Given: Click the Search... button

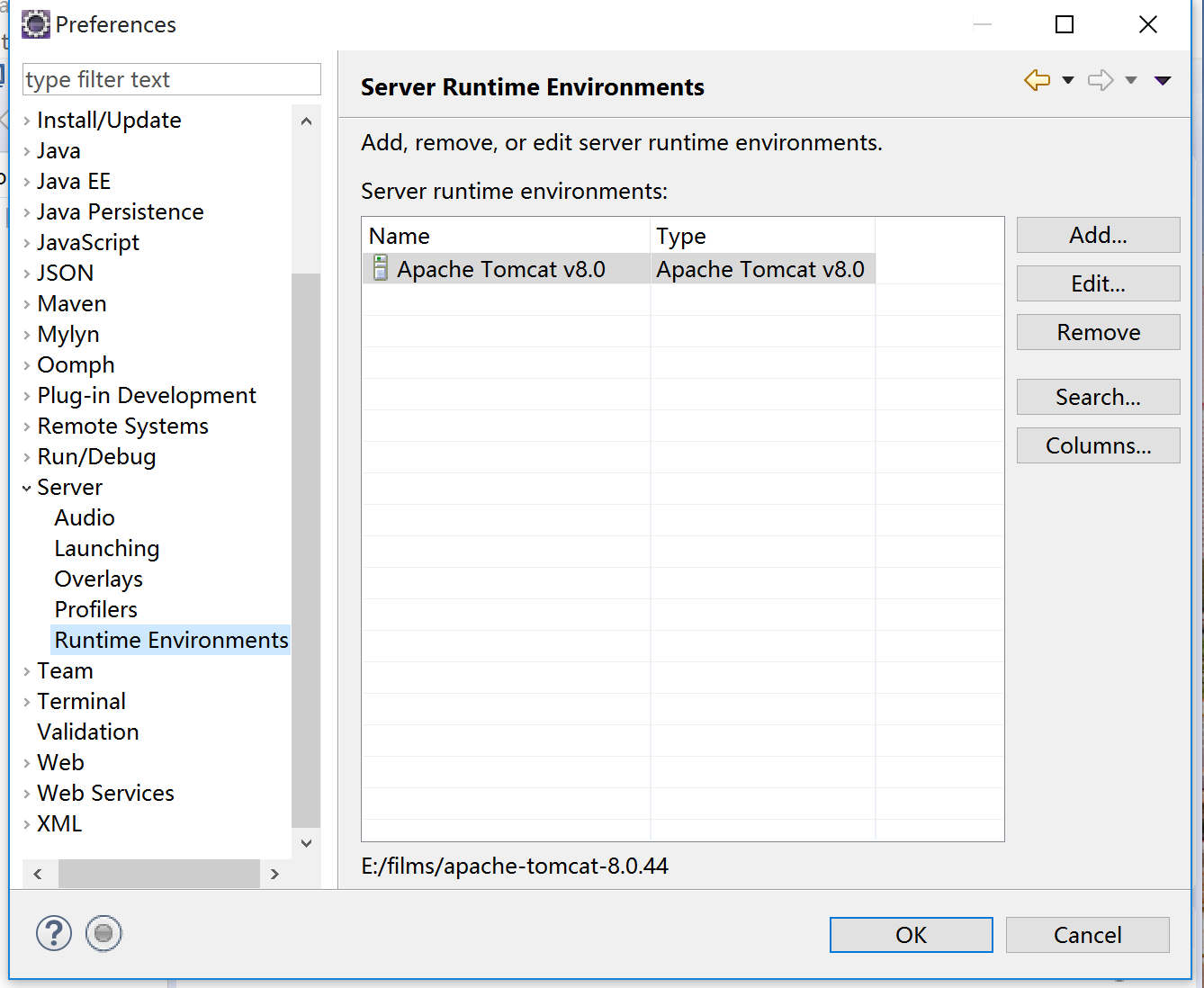Looking at the screenshot, I should [1098, 397].
